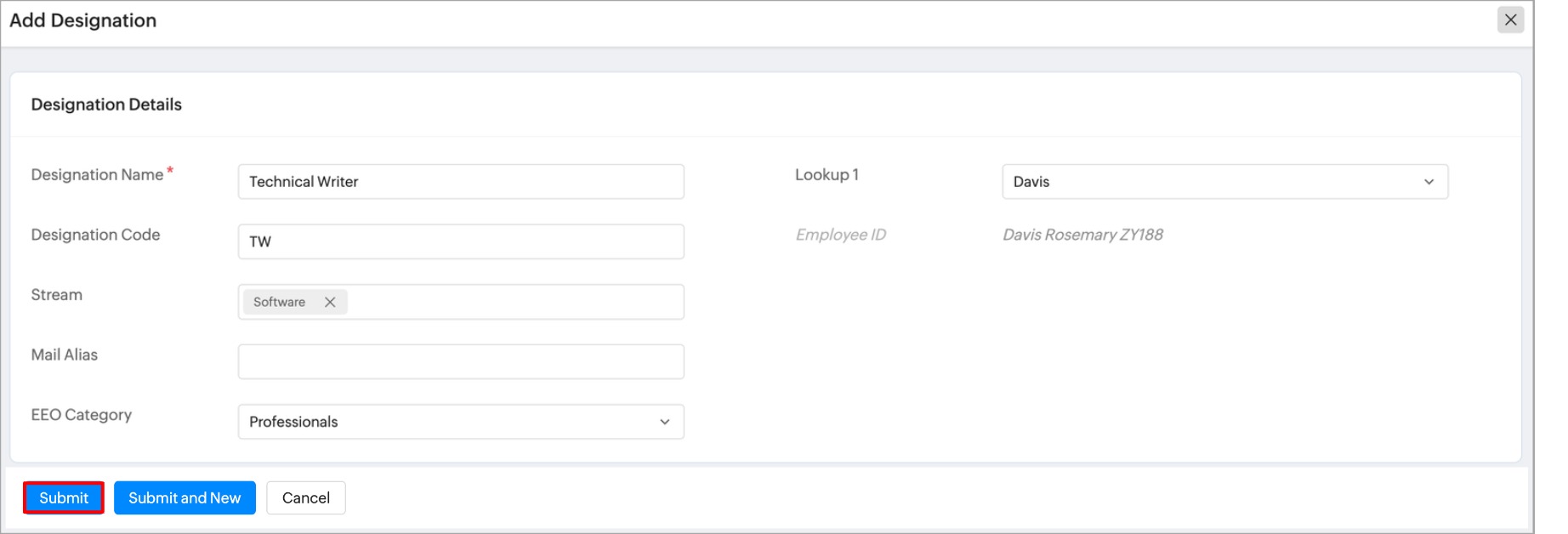Click the Employee ID label
The width and height of the screenshot is (1568, 534).
pos(840,235)
